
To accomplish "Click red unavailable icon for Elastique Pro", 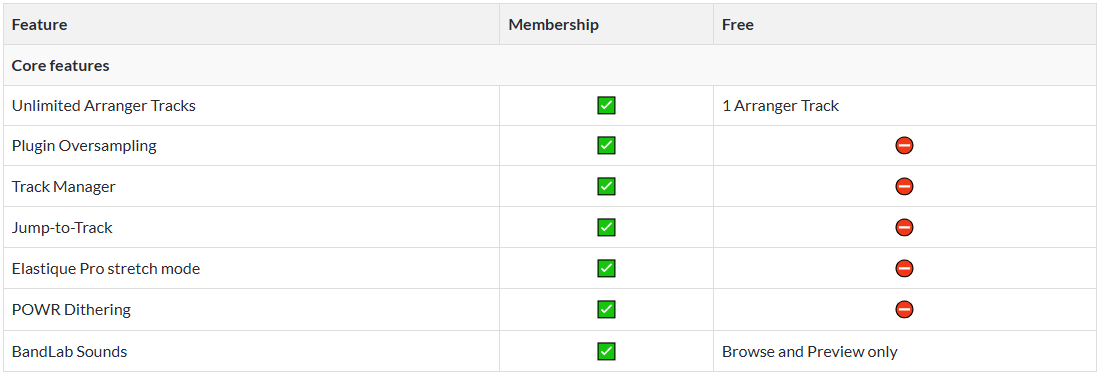I will pyautogui.click(x=904, y=268).
